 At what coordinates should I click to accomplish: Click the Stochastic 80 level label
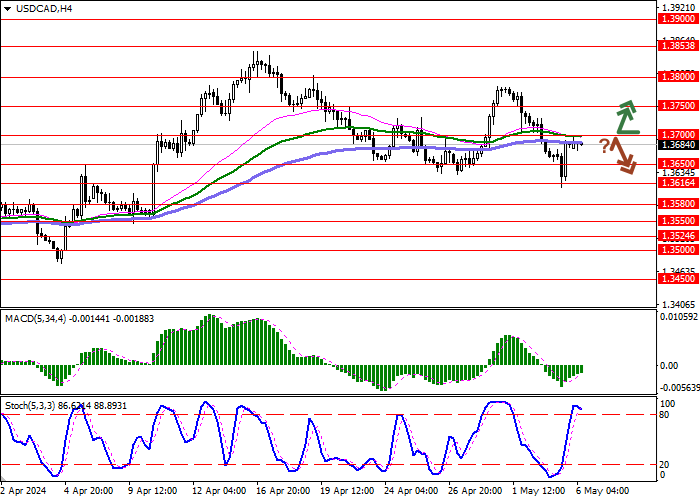665,415
